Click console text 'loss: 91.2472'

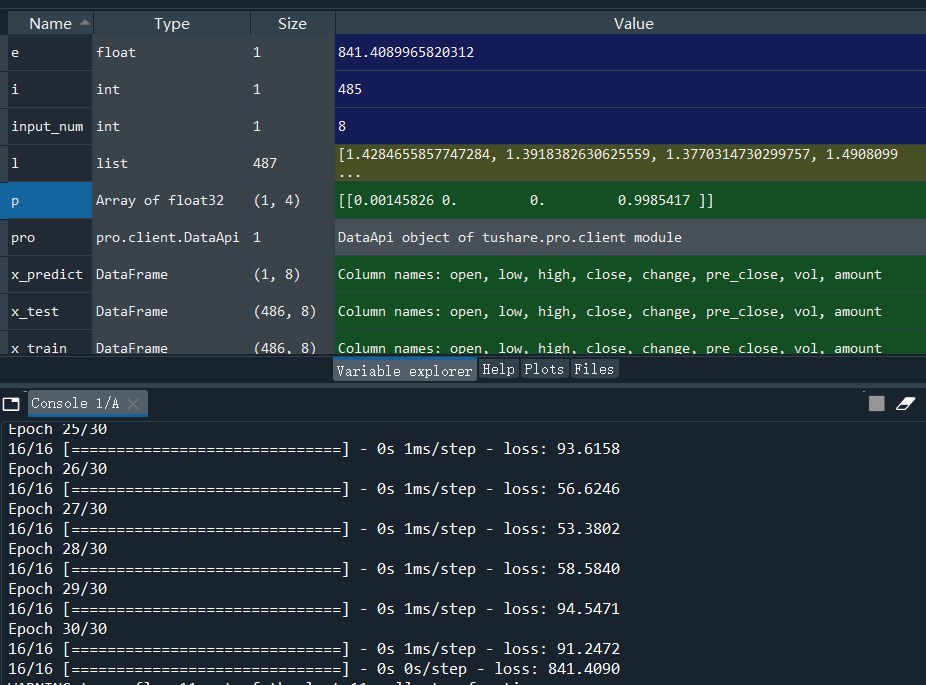pos(562,649)
